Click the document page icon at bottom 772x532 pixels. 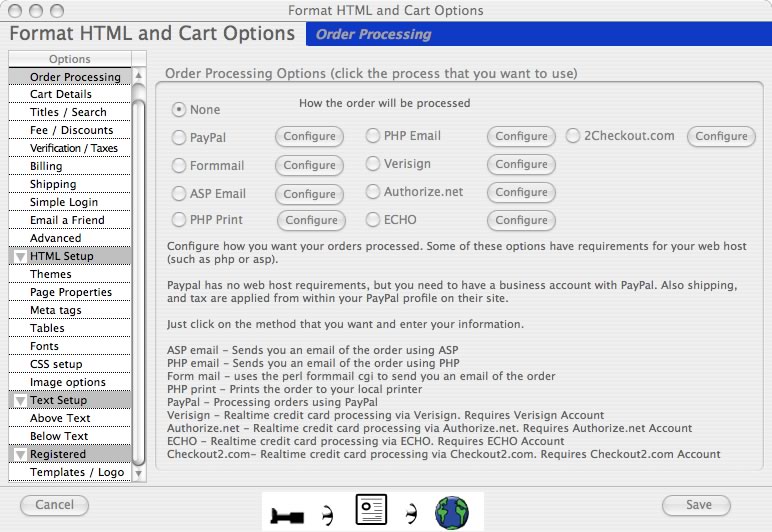[x=371, y=510]
